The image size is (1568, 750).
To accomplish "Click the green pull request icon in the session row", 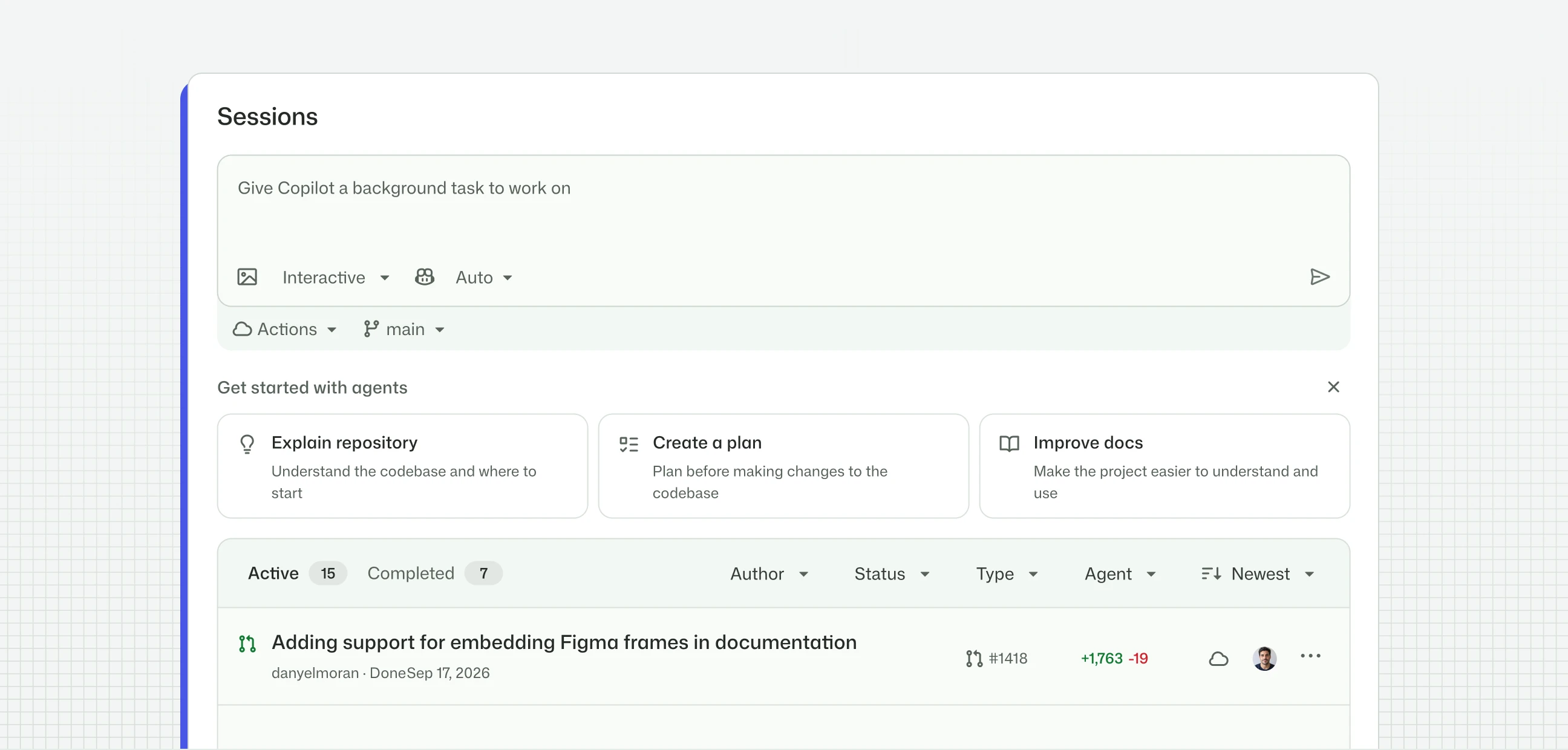I will tap(247, 644).
